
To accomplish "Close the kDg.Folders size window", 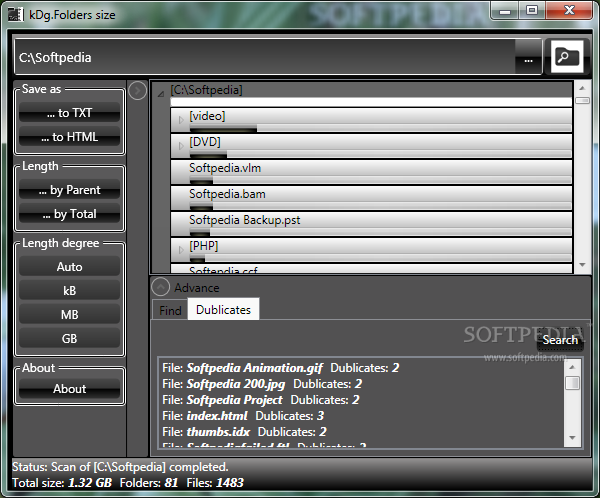I will 569,10.
